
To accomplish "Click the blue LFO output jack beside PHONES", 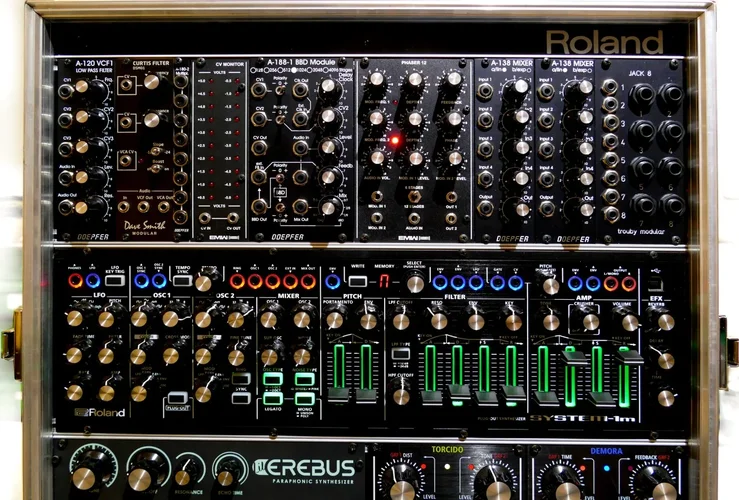I will [x=93, y=281].
